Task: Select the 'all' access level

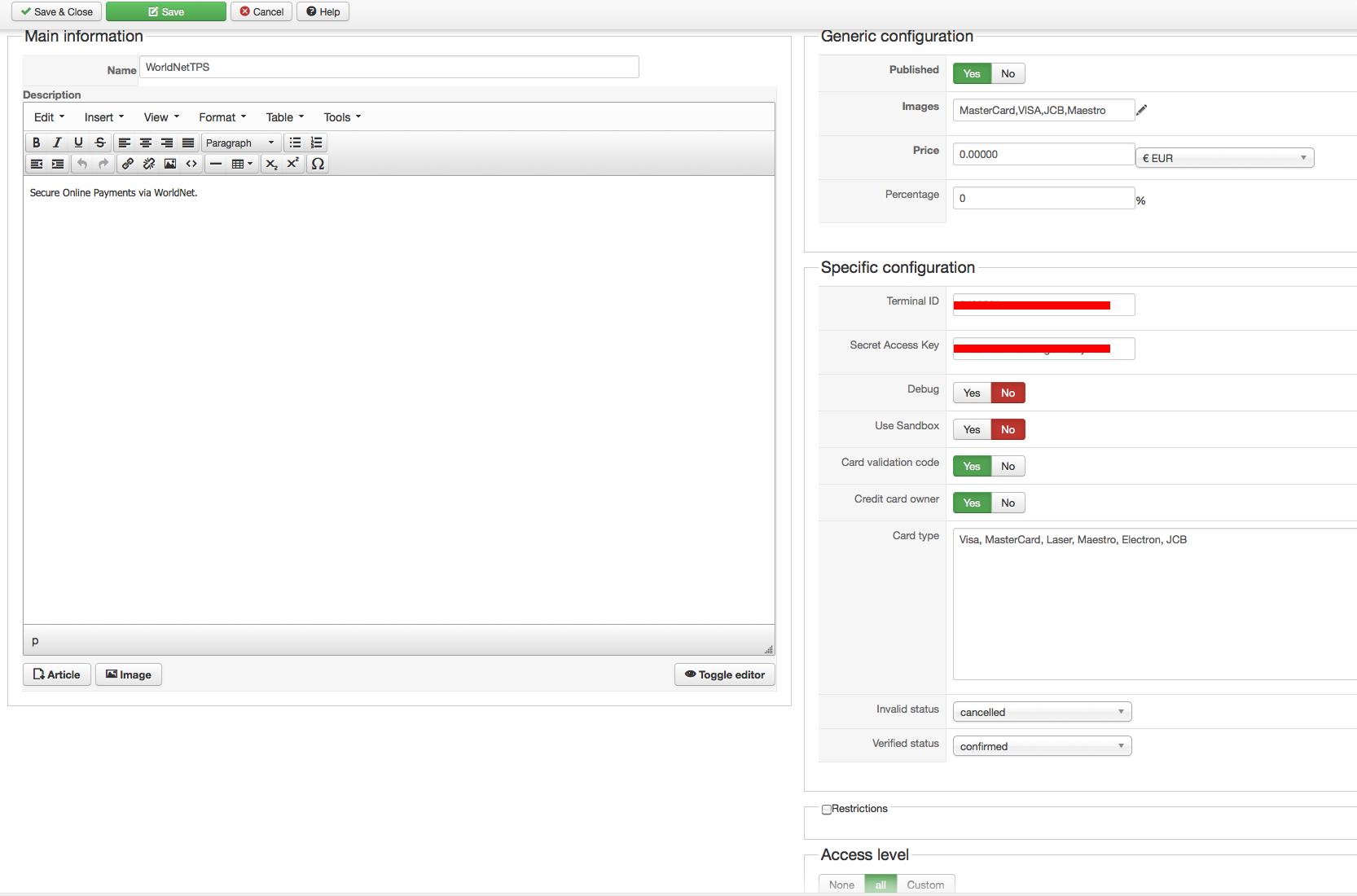Action: click(881, 885)
